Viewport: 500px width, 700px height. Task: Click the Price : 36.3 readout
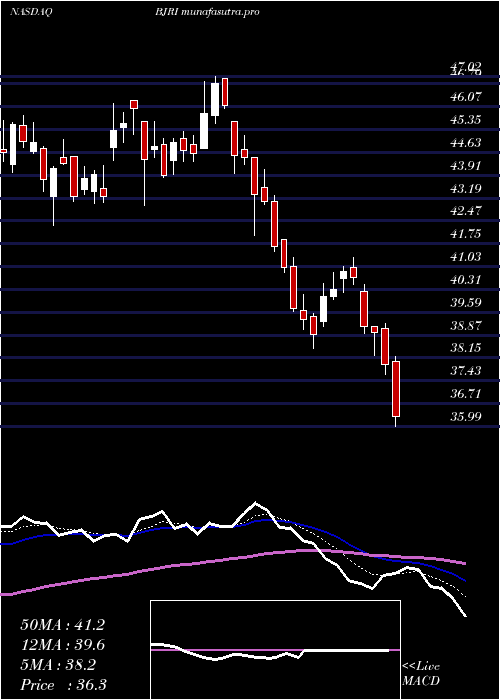point(63,684)
